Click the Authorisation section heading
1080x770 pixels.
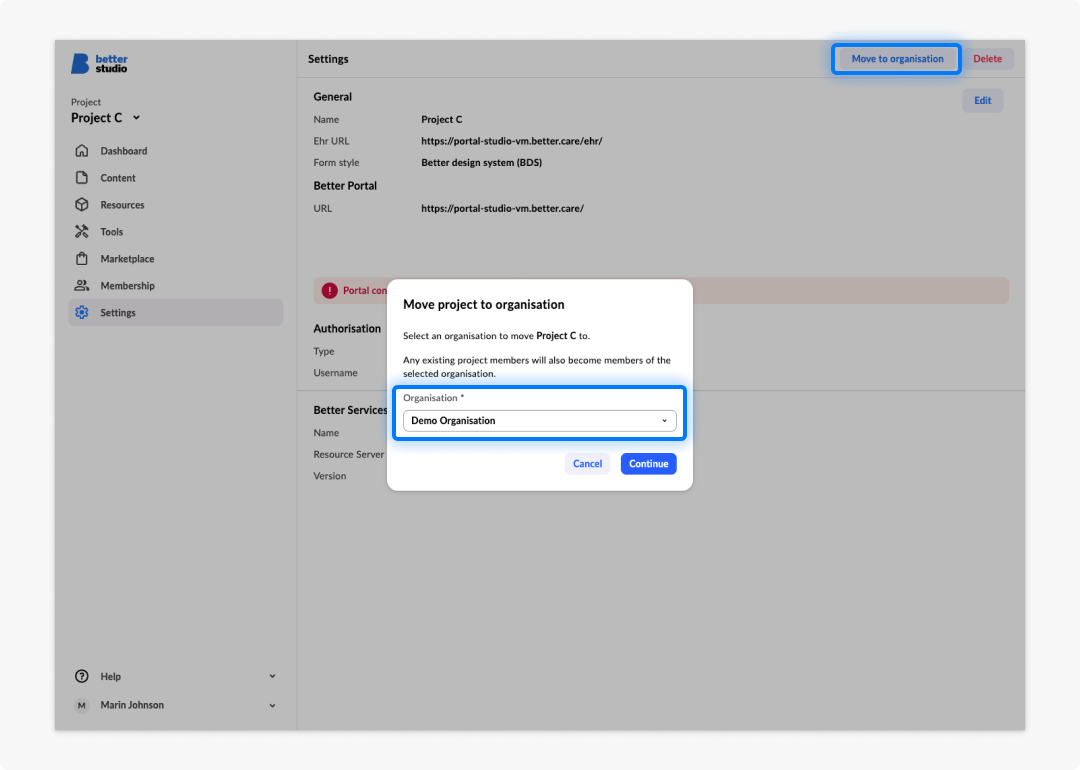coord(347,329)
